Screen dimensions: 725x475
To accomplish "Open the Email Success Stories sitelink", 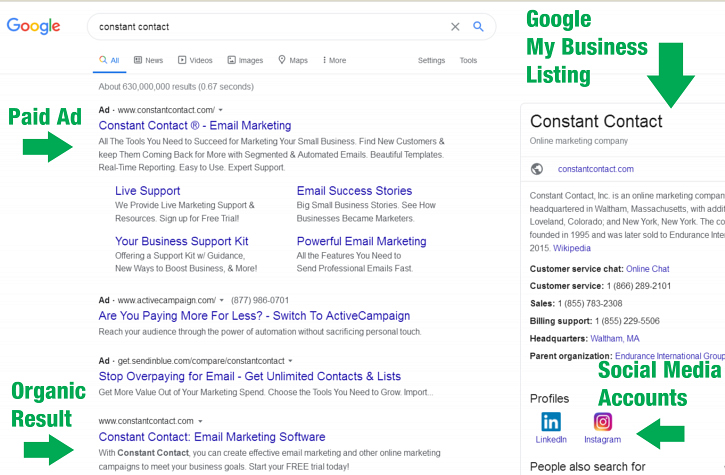I will (x=354, y=191).
